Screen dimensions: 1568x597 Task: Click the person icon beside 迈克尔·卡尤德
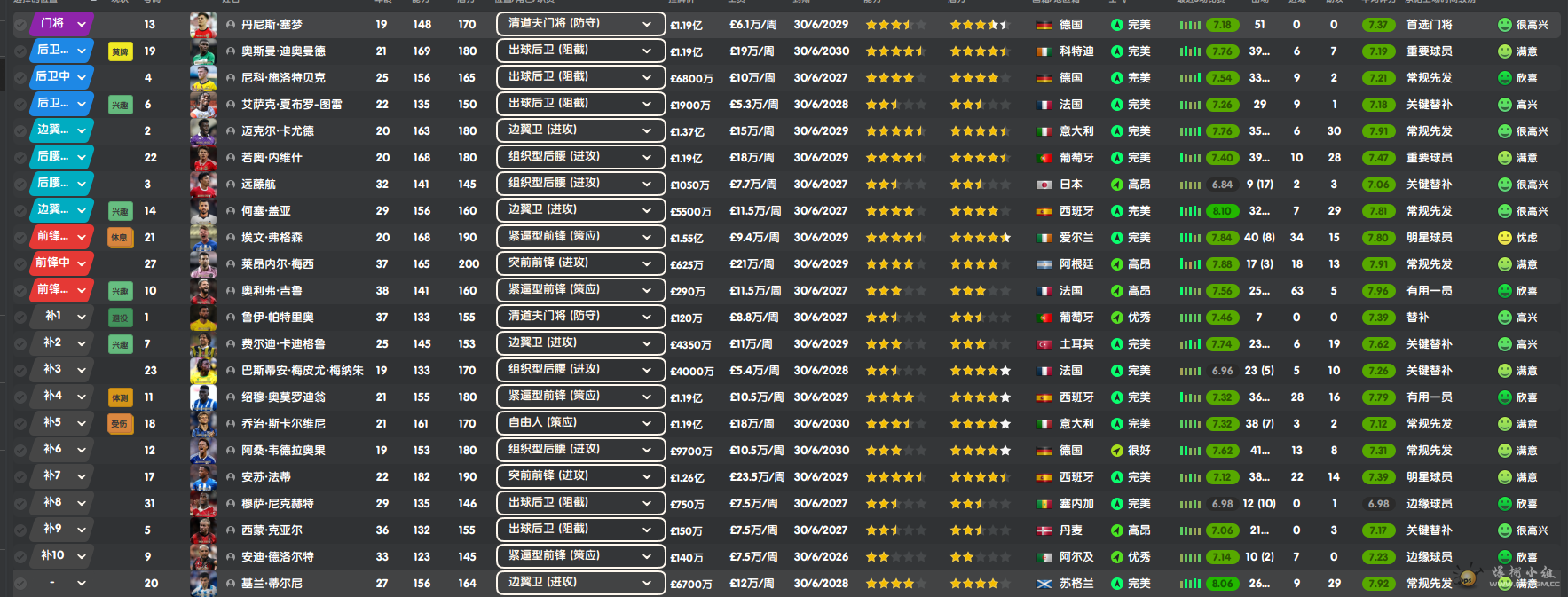coord(231,131)
